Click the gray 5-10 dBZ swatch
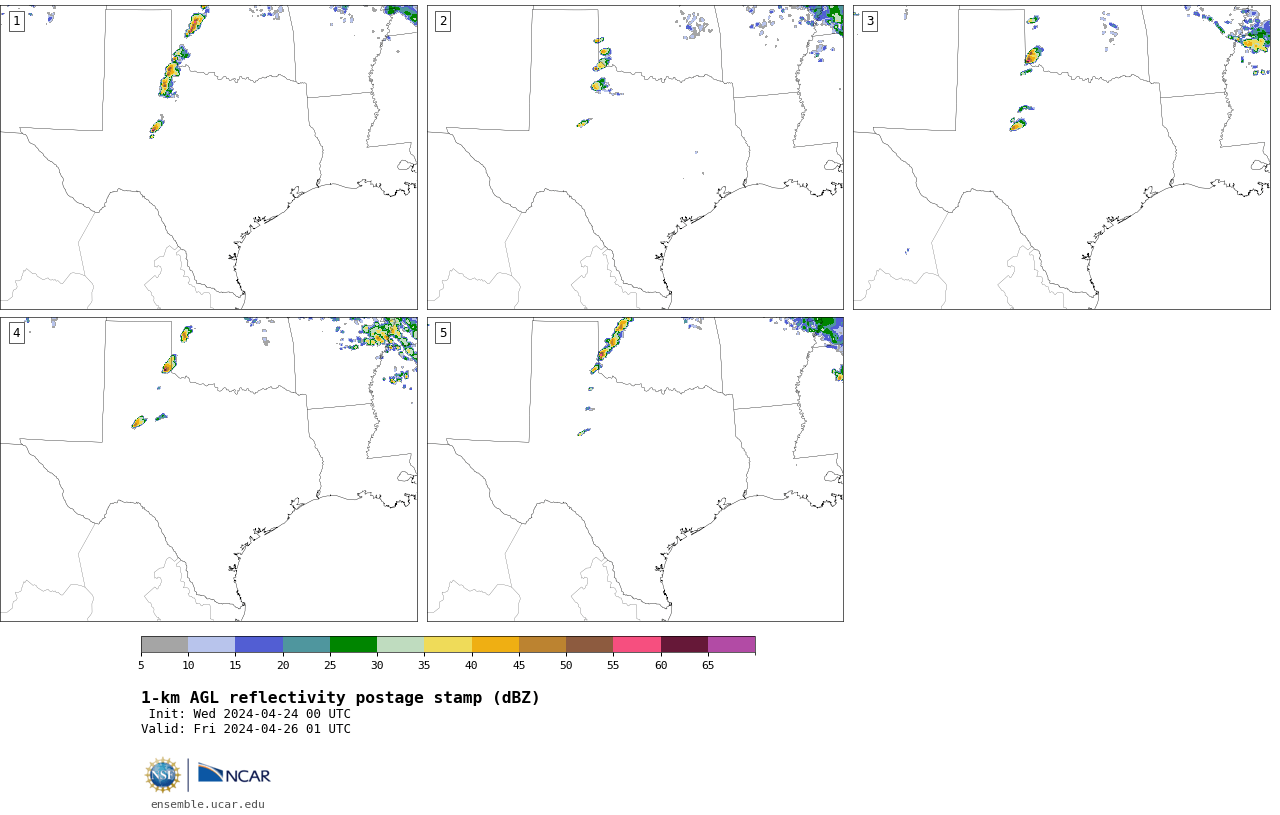The width and height of the screenshot is (1280, 815). (164, 645)
